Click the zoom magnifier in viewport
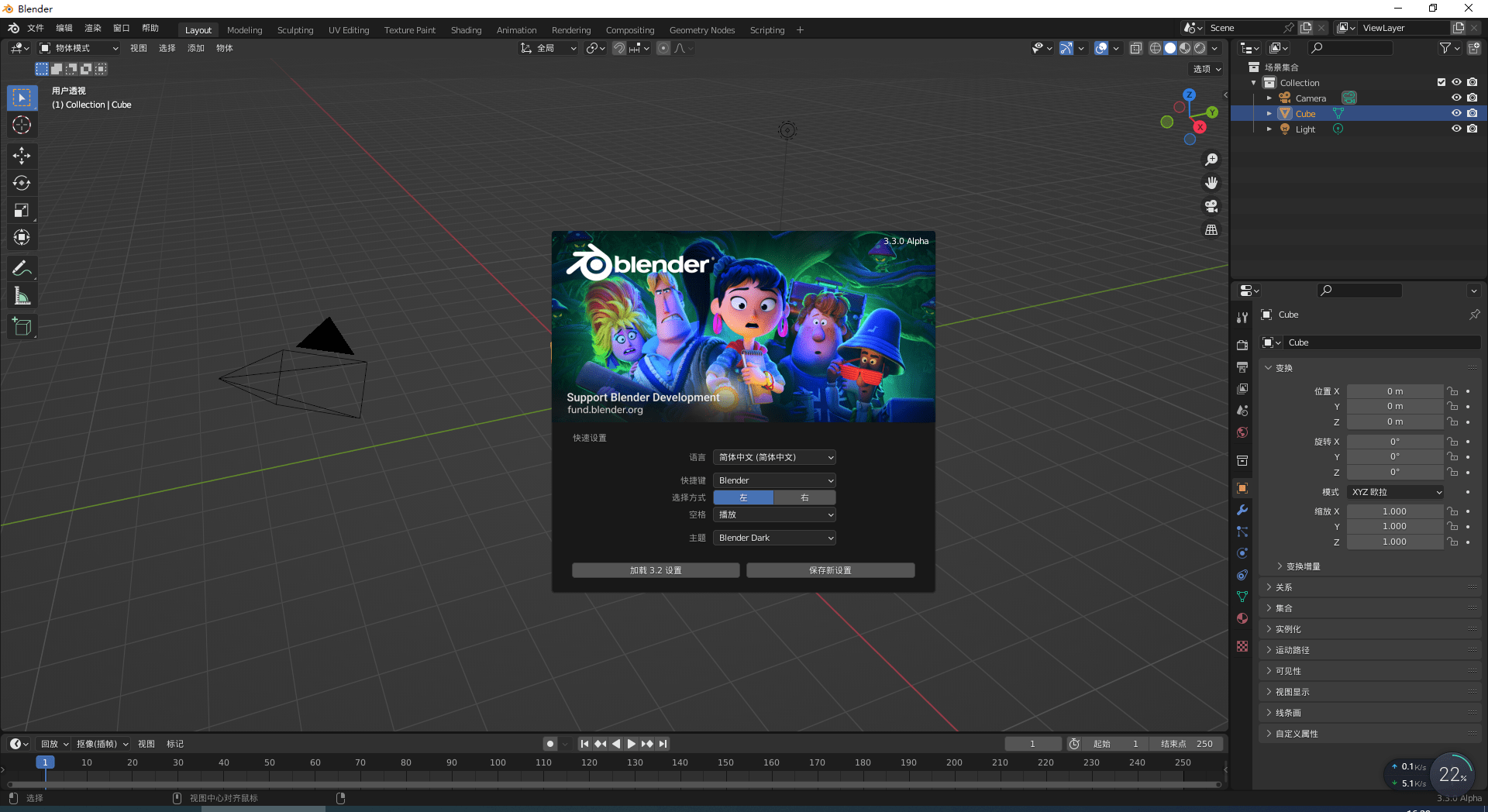This screenshot has height=812, width=1488. point(1211,160)
